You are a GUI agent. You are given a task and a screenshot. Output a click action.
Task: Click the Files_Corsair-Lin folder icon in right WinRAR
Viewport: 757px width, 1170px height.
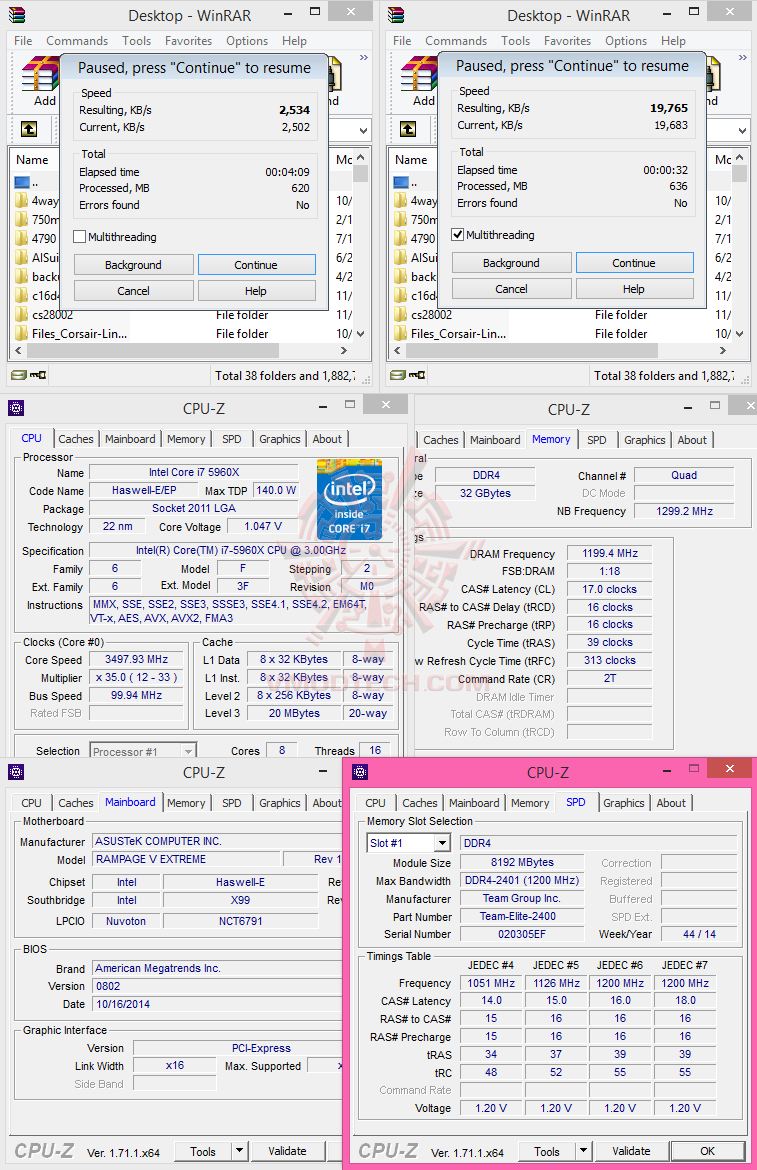[x=401, y=334]
